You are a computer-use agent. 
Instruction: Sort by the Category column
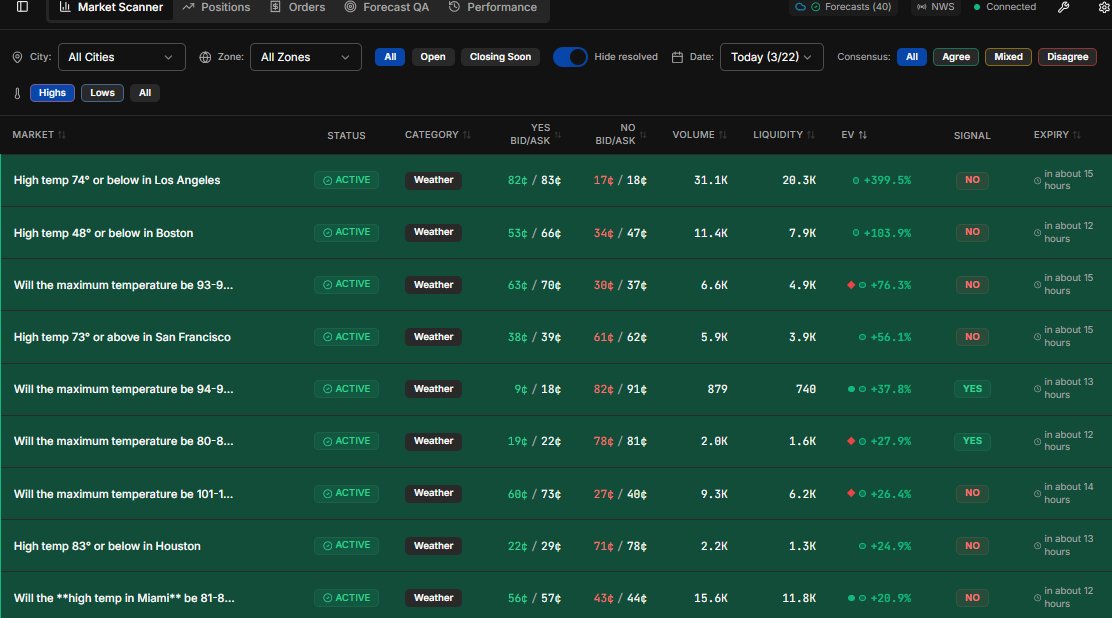438,135
